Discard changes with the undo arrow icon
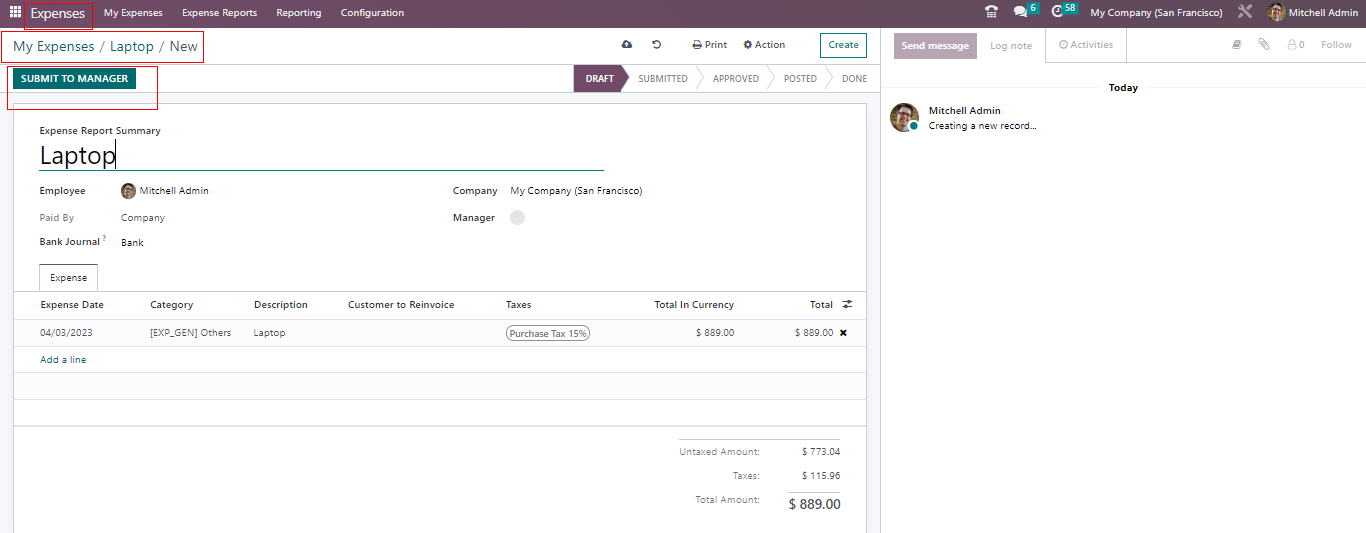Screen dimensions: 1366x533 tap(657, 45)
